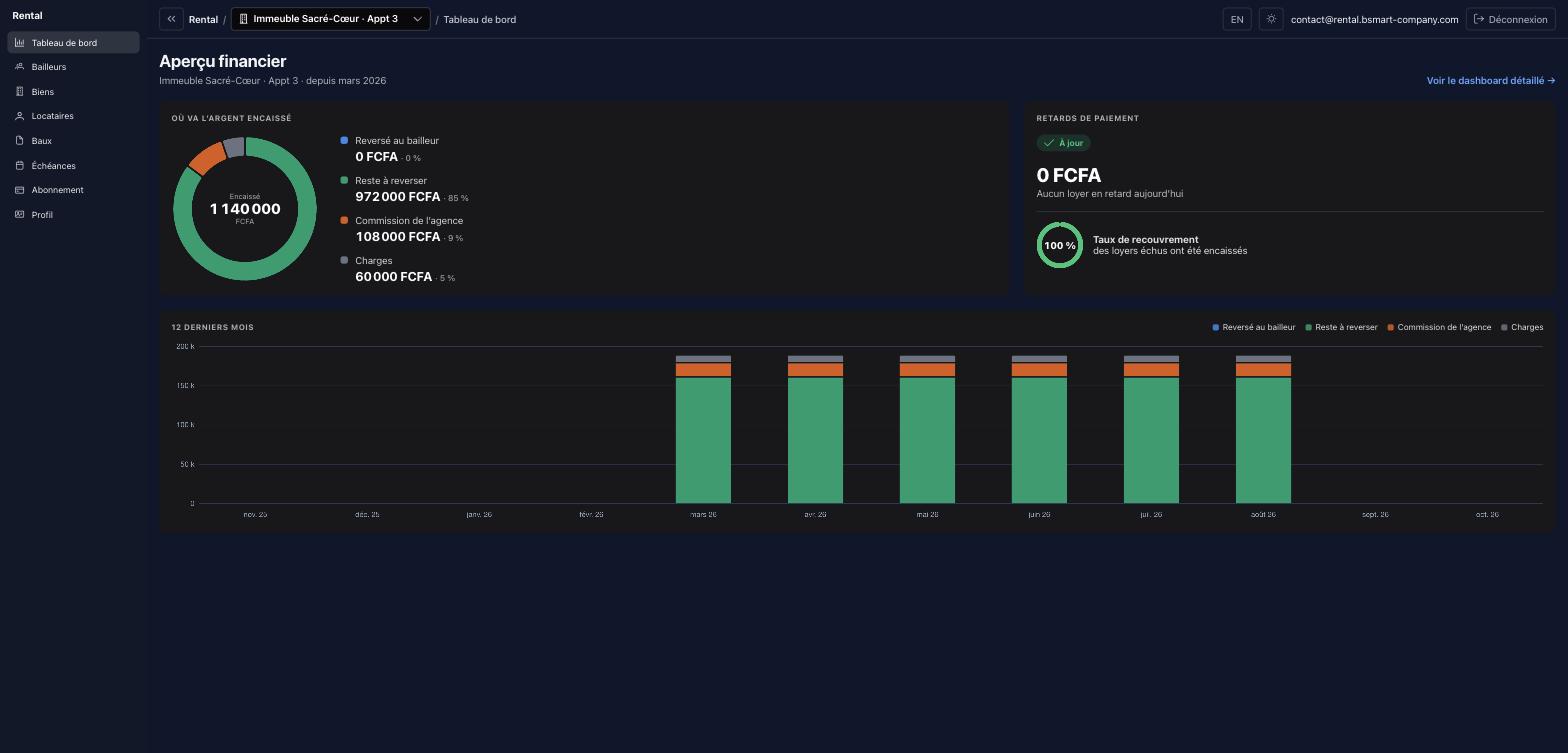
Task: Click the Locataires person icon in sidebar
Action: [19, 116]
